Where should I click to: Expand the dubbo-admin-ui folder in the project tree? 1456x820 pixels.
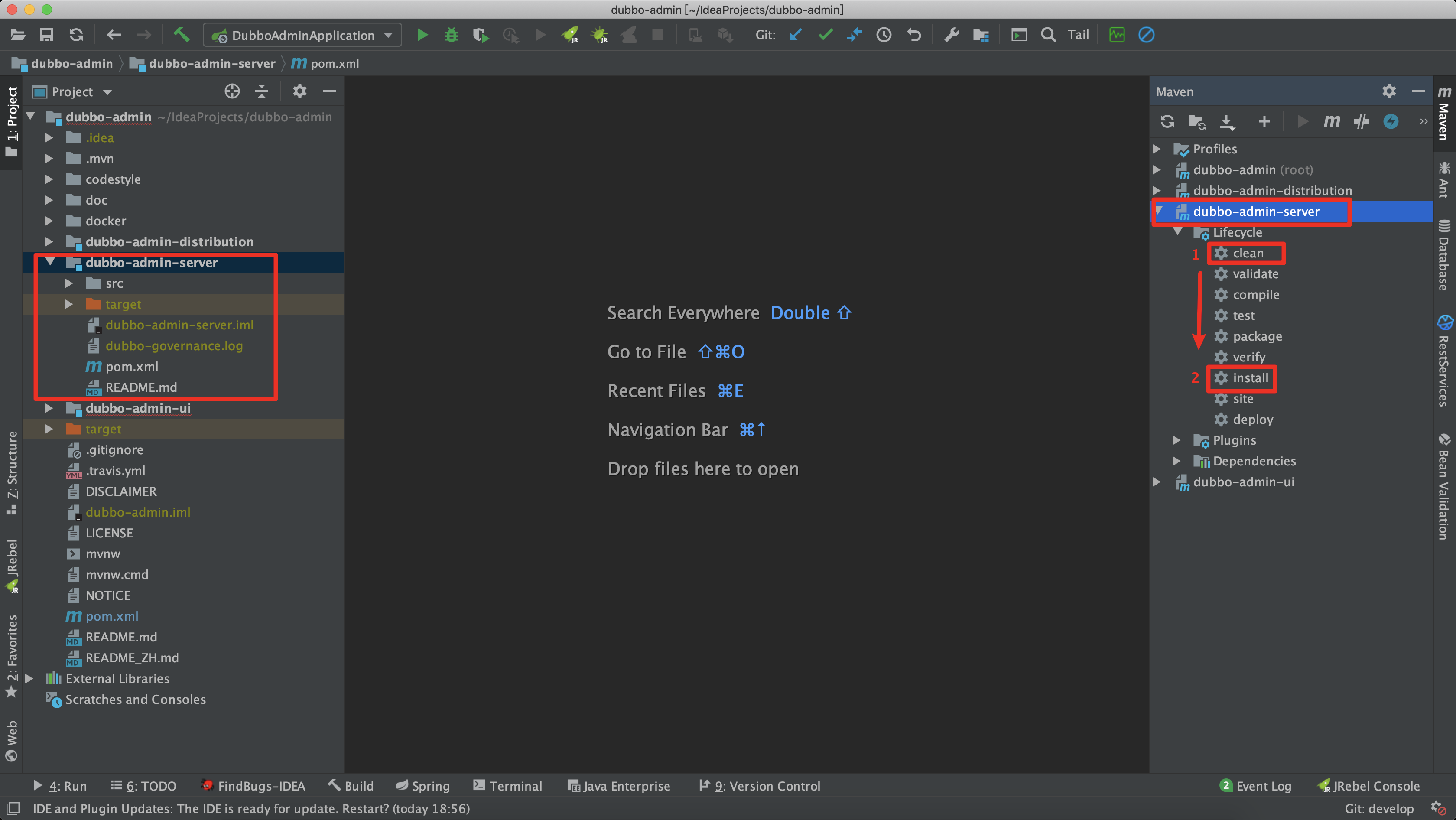click(x=49, y=409)
